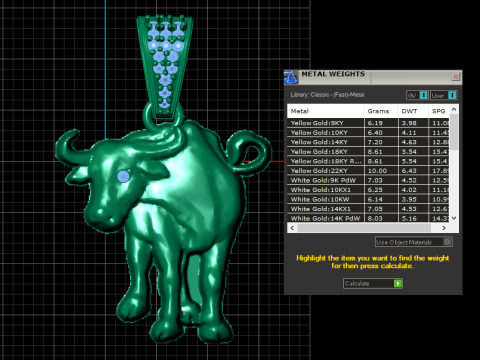Click the table's scroll up arrow

point(454,109)
